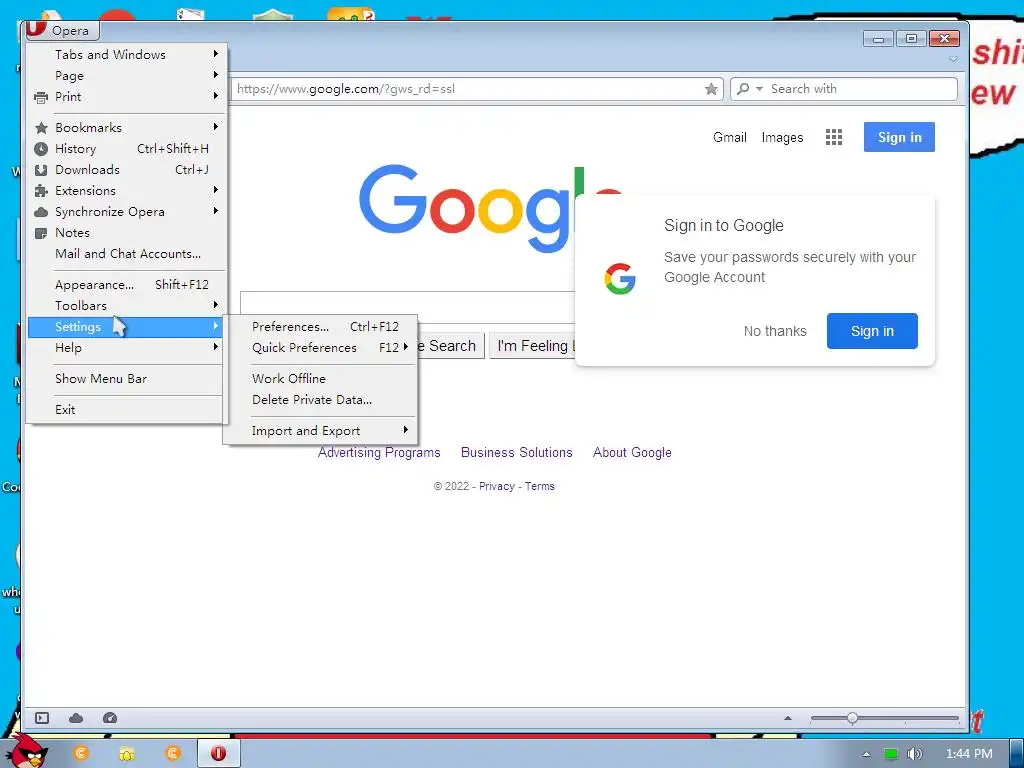The height and width of the screenshot is (768, 1024).
Task: Click the I'm Feeling Lucky button
Action: click(x=532, y=345)
